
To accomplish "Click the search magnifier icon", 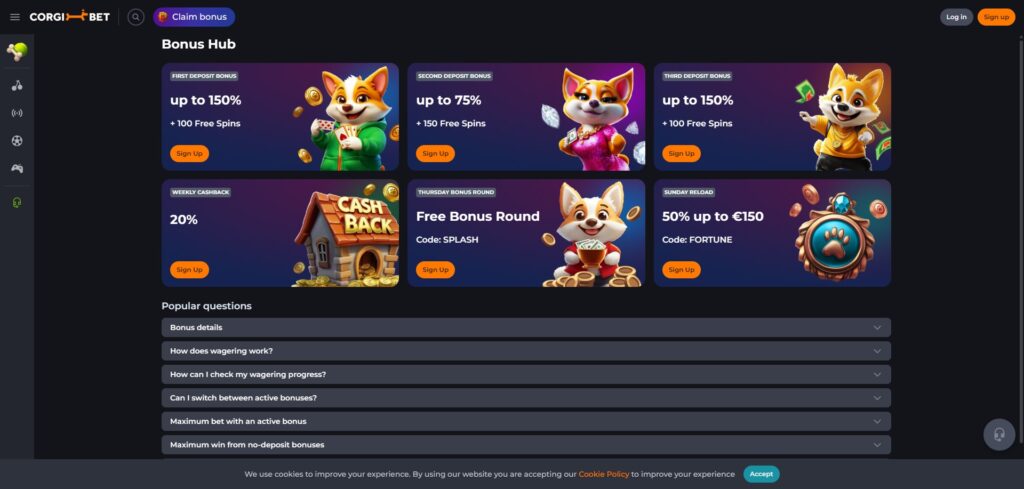I will [136, 17].
